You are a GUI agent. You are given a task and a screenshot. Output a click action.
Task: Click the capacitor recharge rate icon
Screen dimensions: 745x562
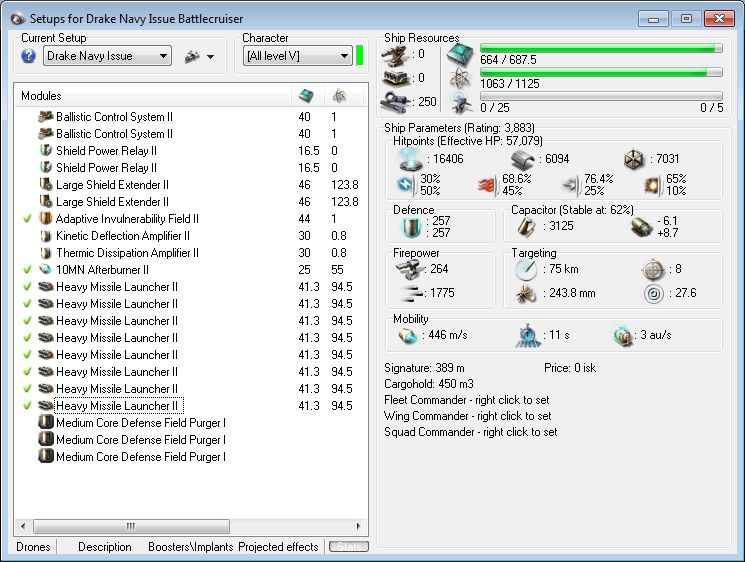(641, 228)
